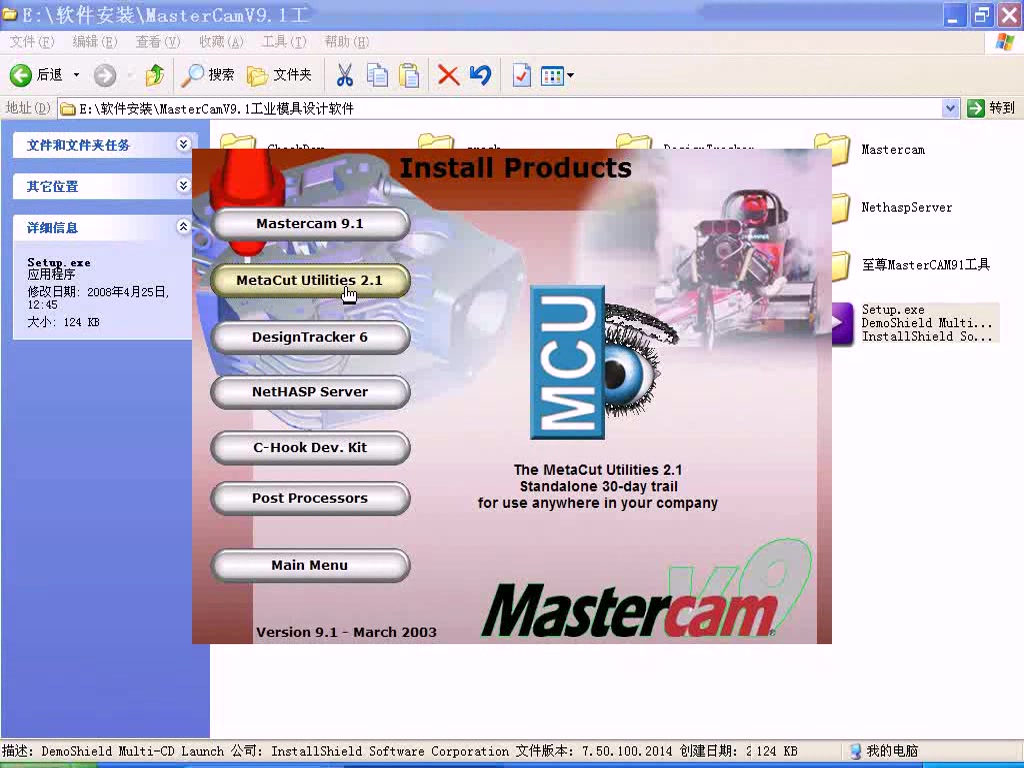The image size is (1024, 768).
Task: Click the NetHASP Server button
Action: [310, 392]
